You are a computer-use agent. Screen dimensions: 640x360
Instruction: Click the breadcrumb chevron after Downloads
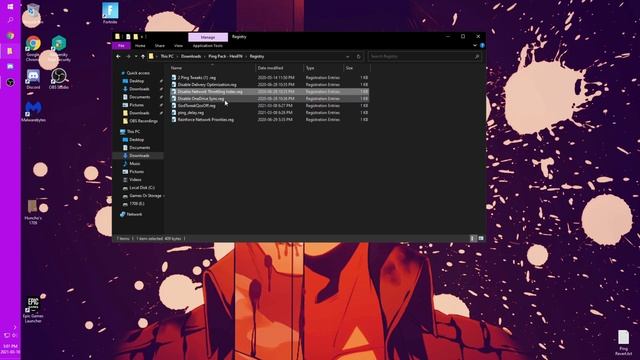click(205, 56)
